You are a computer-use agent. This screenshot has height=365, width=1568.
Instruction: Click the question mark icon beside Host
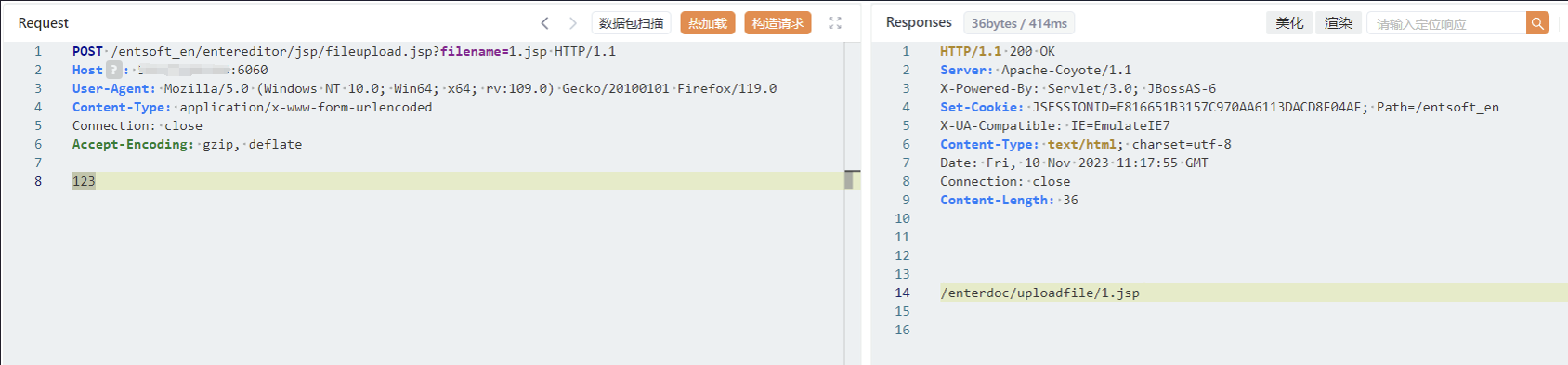click(x=114, y=70)
